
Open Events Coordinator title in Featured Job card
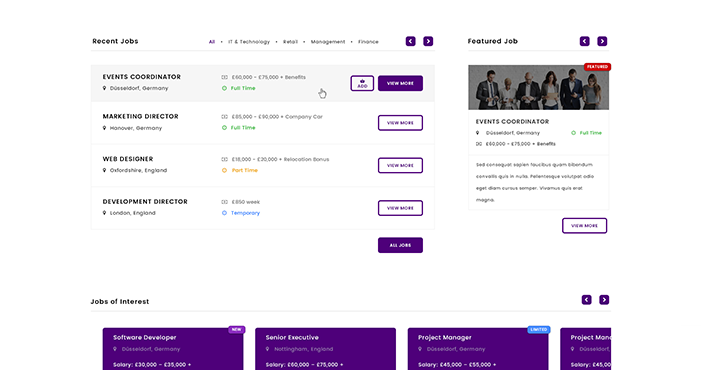512,122
